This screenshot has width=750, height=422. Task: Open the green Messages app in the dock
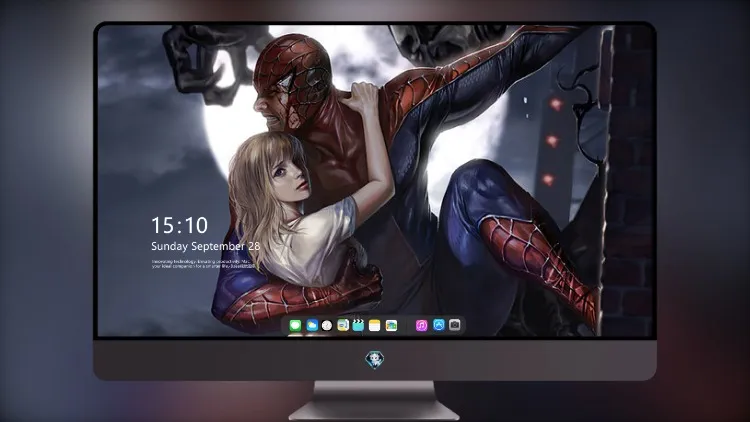[x=295, y=325]
